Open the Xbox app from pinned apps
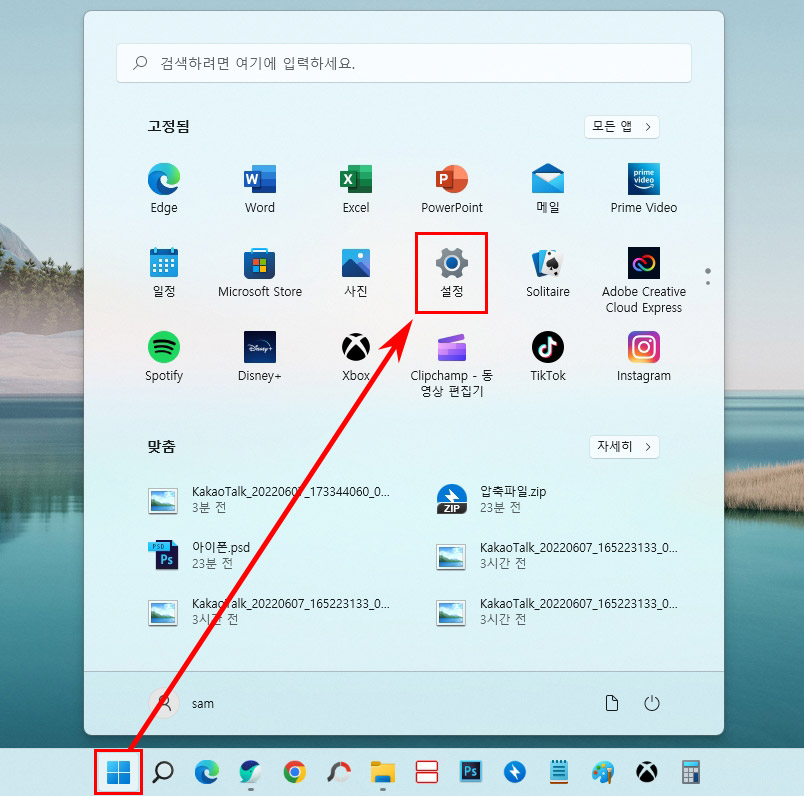 355,352
